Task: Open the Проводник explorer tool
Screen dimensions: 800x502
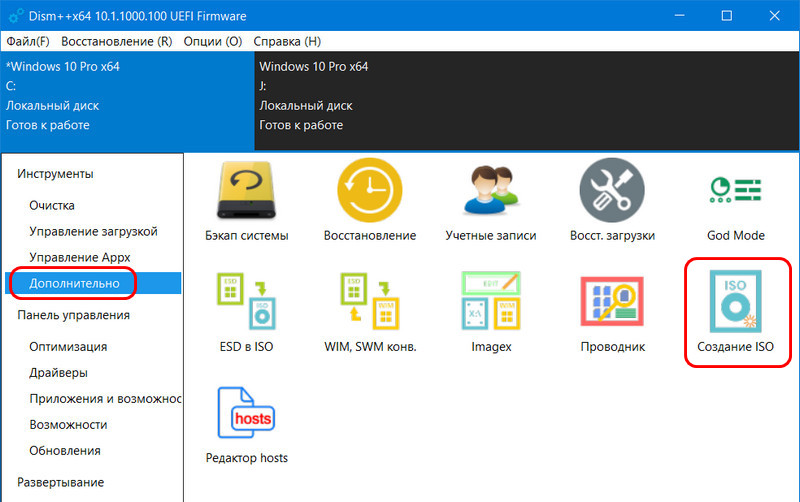Action: (x=612, y=314)
